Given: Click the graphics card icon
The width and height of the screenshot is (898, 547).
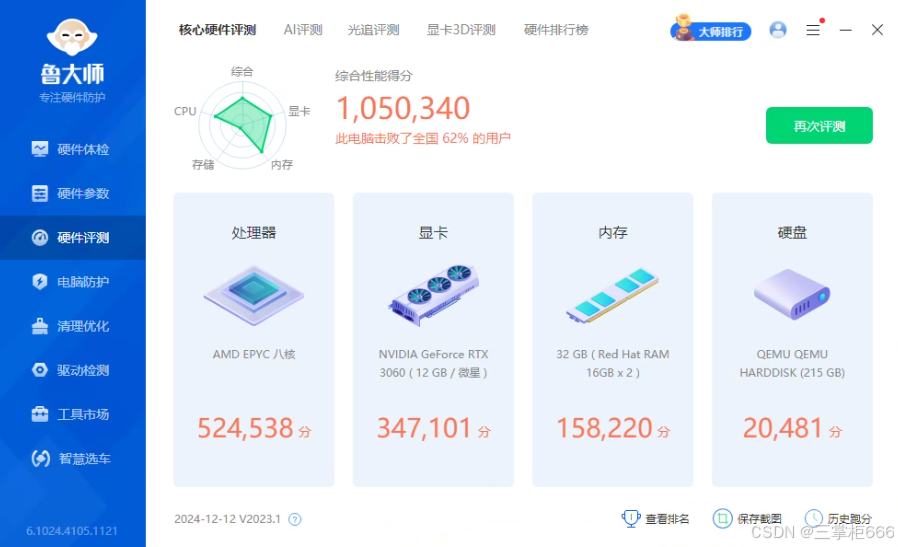Looking at the screenshot, I should pyautogui.click(x=434, y=295).
